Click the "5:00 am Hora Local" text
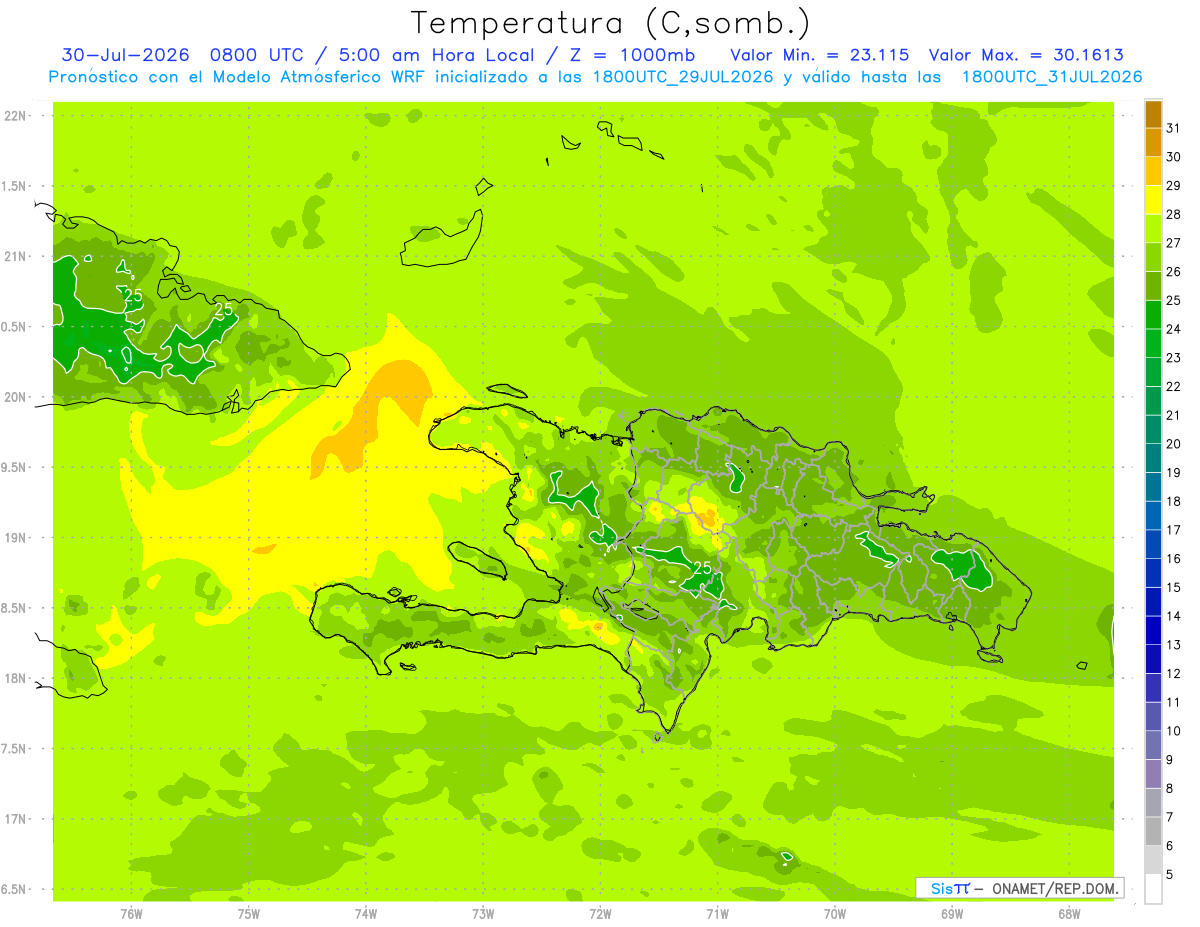This screenshot has width=1200, height=927. pyautogui.click(x=436, y=55)
